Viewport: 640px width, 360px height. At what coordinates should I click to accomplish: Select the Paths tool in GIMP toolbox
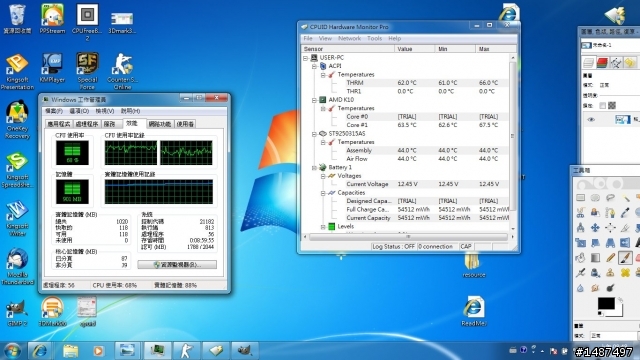[610, 213]
